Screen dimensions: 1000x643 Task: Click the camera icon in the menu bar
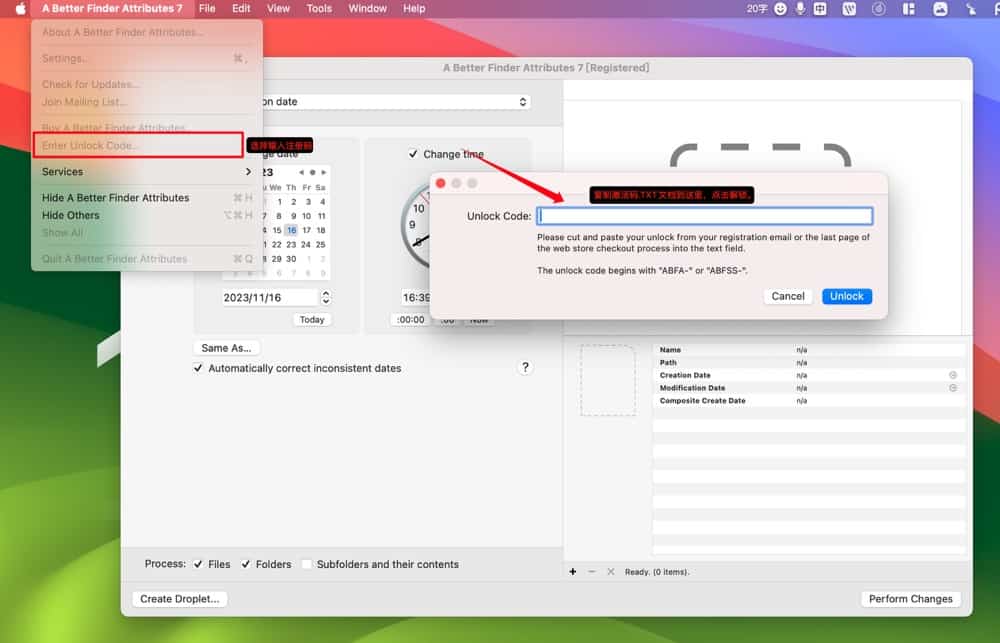click(x=941, y=8)
